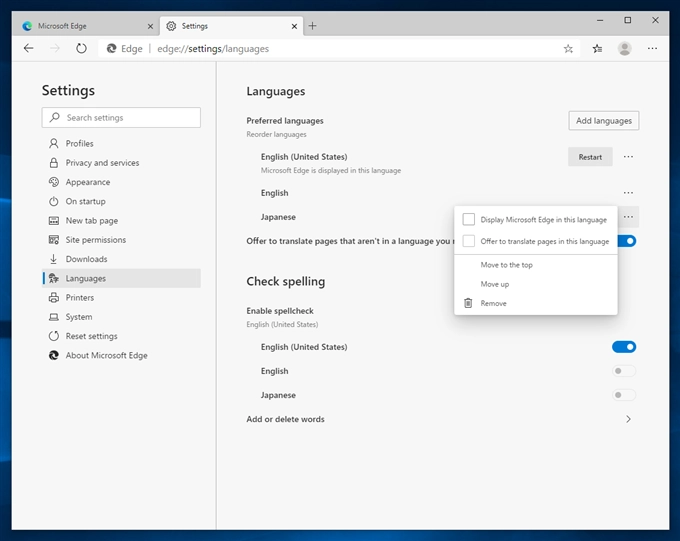
Task: Toggle the Offer to translate pages switch
Action: pos(627,241)
